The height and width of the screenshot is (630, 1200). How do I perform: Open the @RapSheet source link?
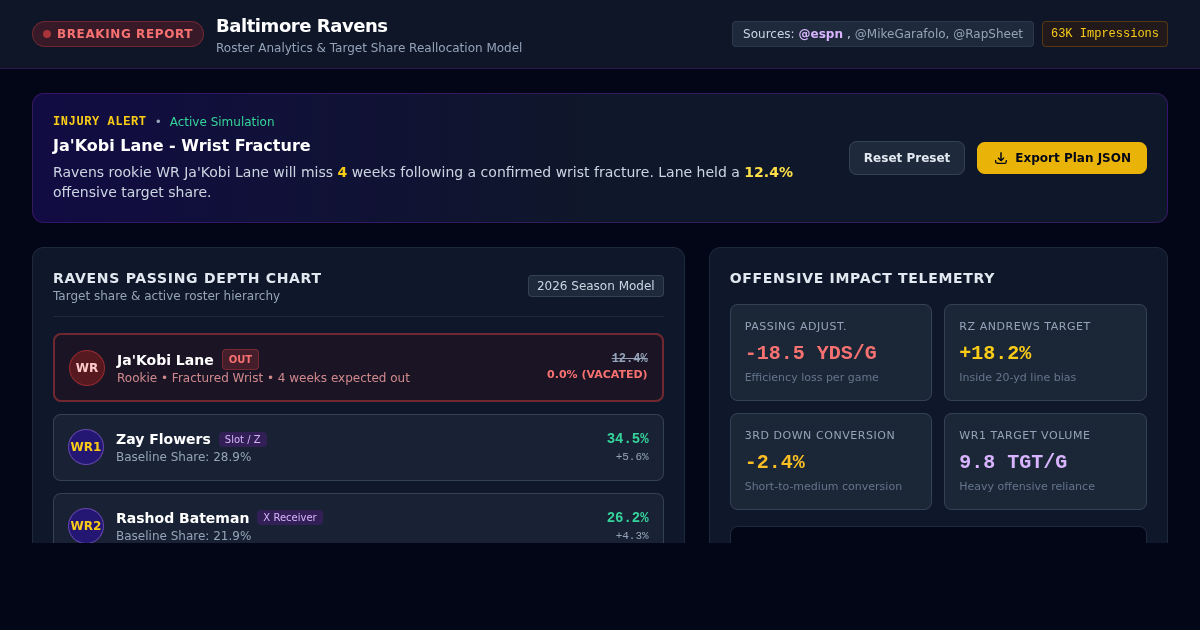(988, 34)
